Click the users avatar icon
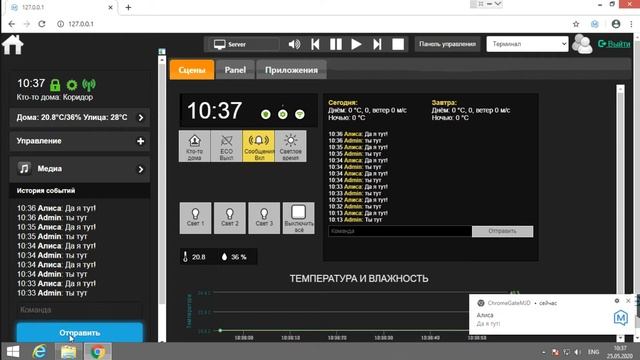Image resolution: width=640 pixels, height=360 pixels. tap(582, 44)
